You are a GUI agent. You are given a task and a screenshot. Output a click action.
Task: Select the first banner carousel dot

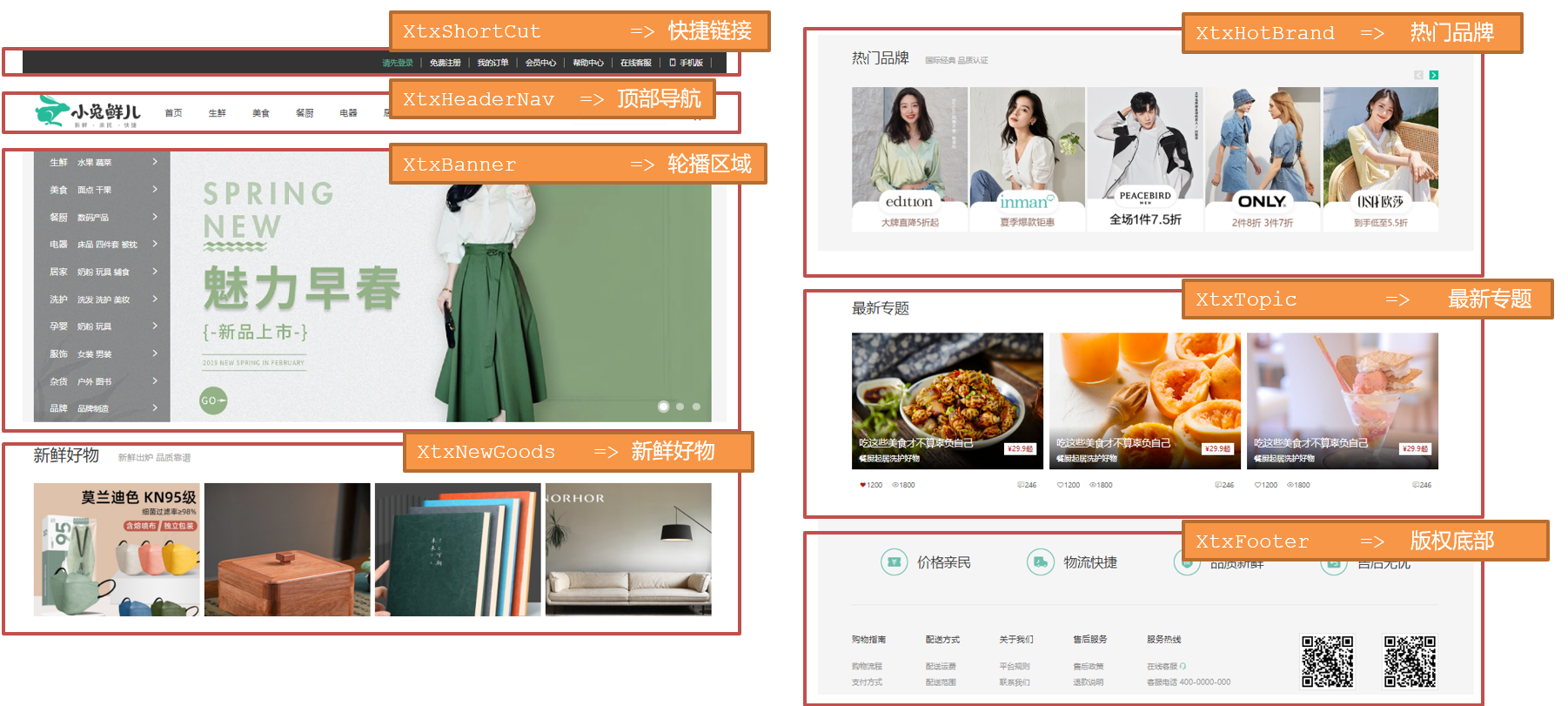[x=663, y=407]
